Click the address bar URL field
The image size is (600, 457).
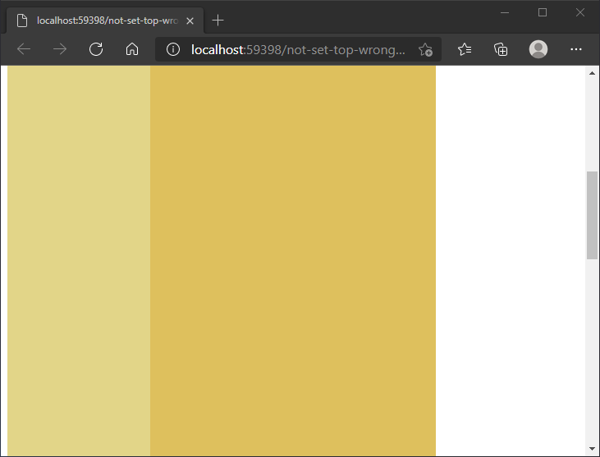[x=298, y=49]
